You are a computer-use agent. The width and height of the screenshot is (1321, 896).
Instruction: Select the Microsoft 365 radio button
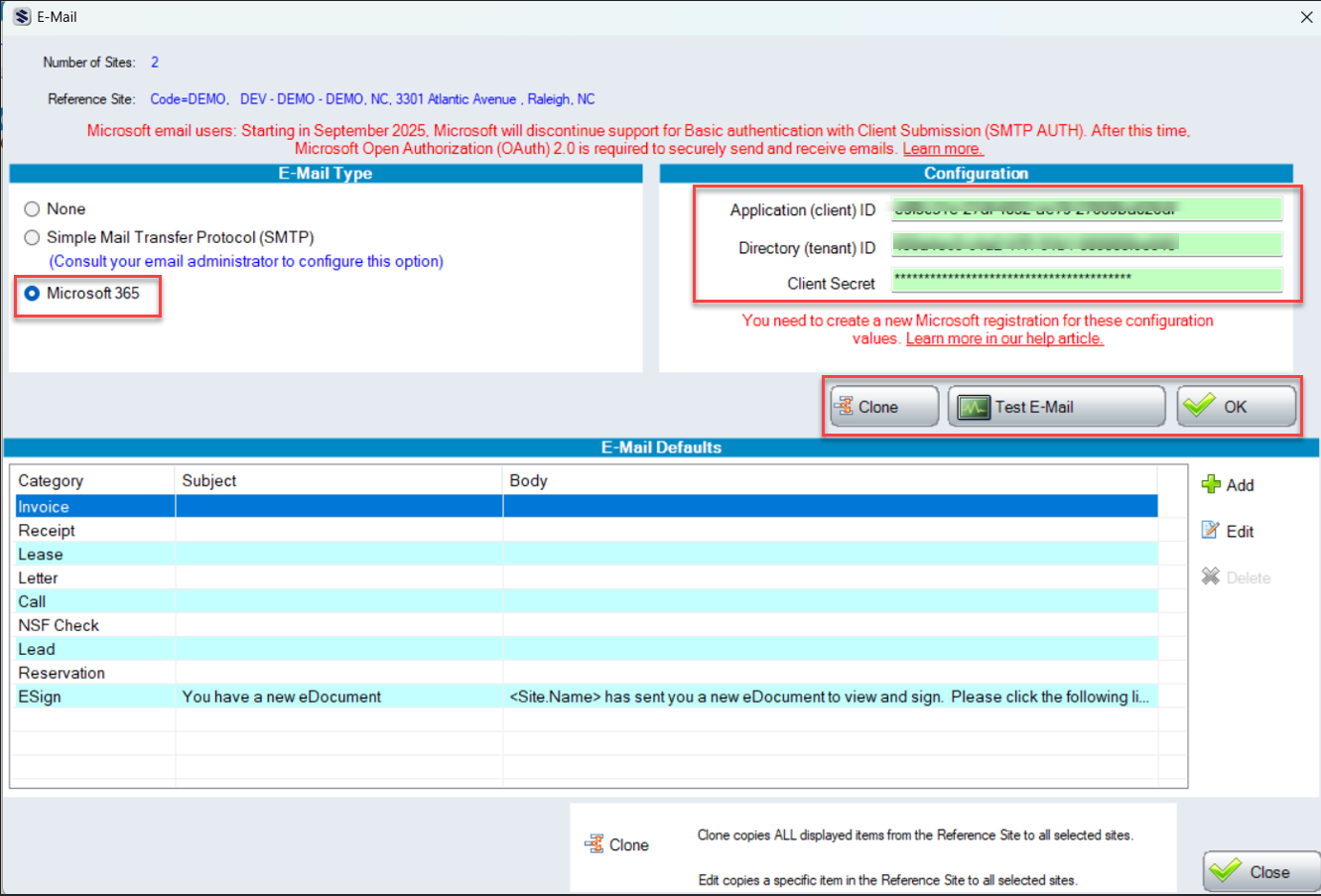click(33, 294)
